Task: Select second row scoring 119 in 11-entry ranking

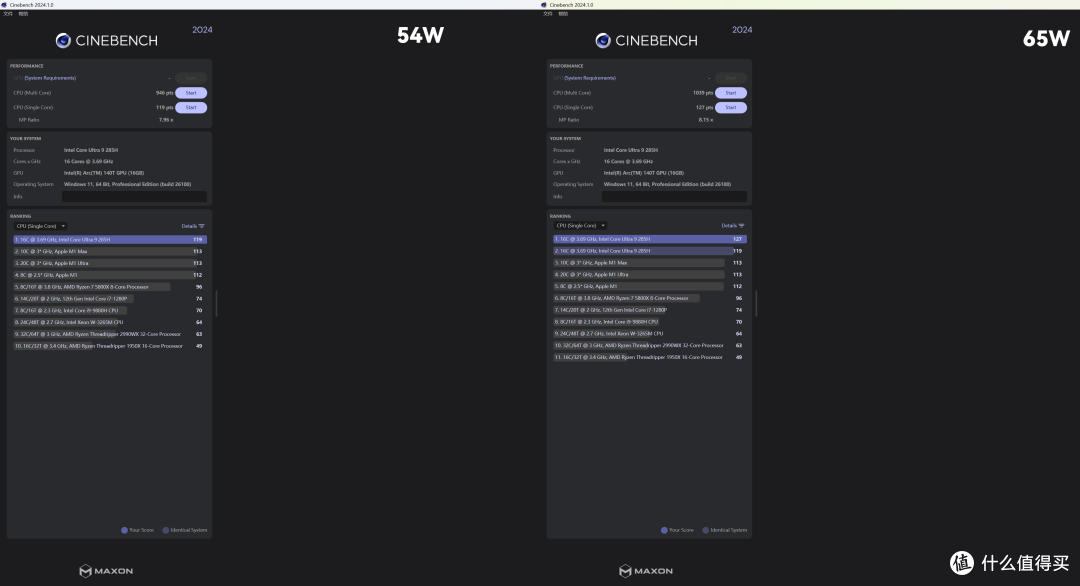Action: pyautogui.click(x=650, y=251)
